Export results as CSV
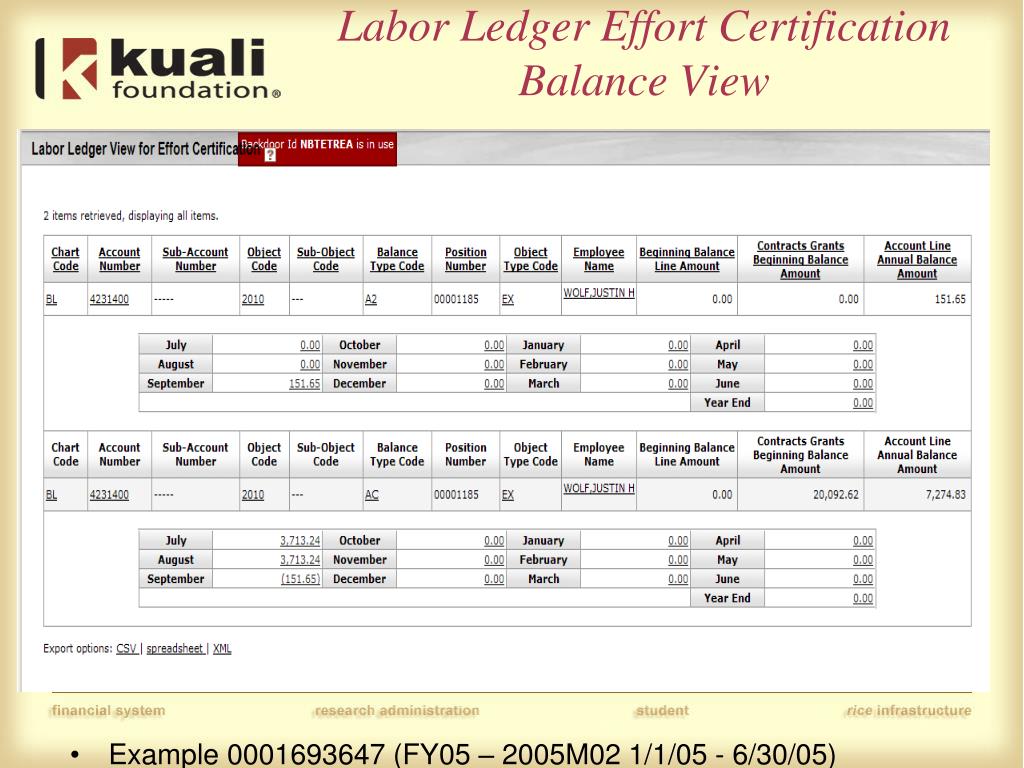Image resolution: width=1024 pixels, height=768 pixels. point(127,648)
